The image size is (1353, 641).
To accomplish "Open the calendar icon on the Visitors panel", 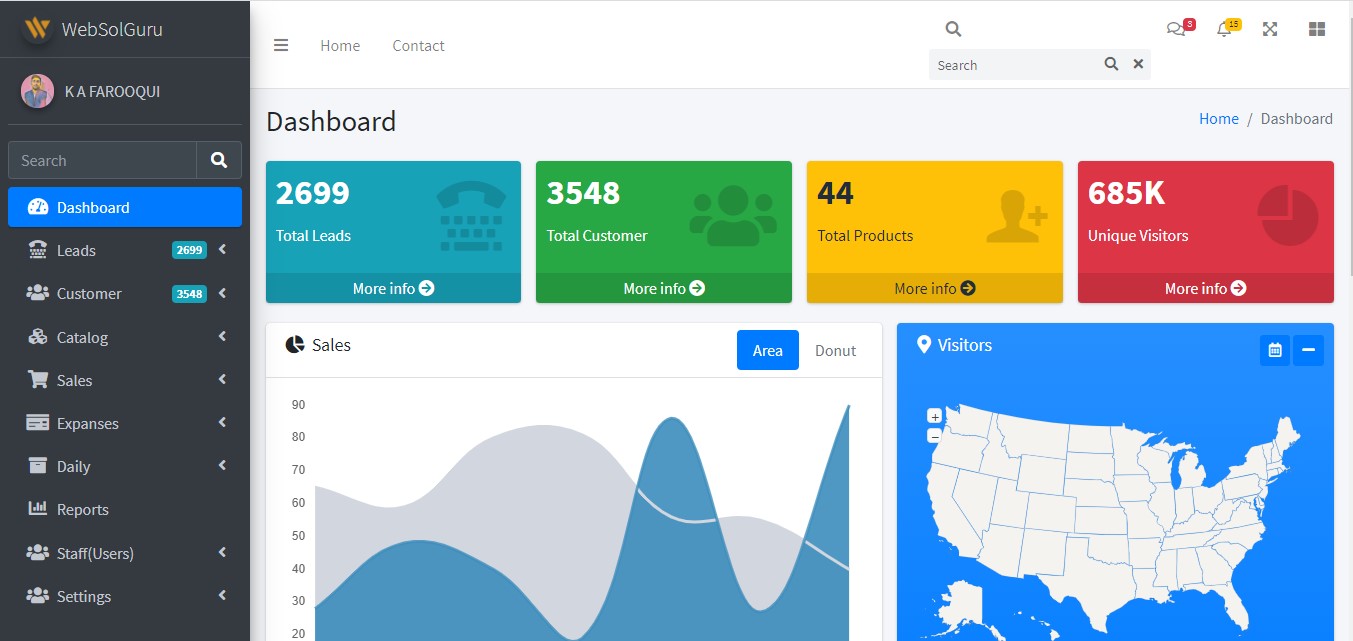I will click(1274, 350).
